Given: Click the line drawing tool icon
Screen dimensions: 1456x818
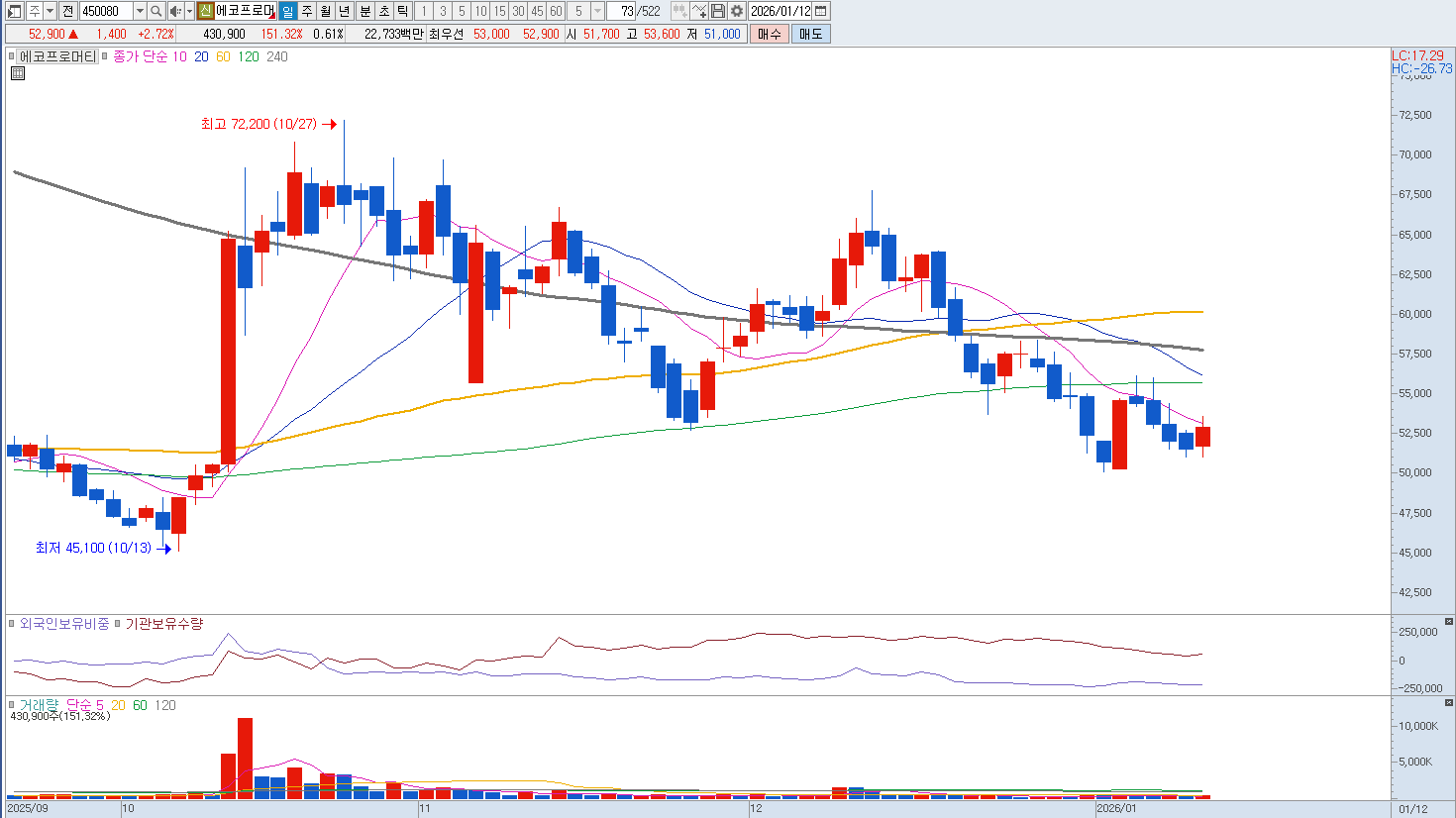Looking at the screenshot, I should [699, 11].
